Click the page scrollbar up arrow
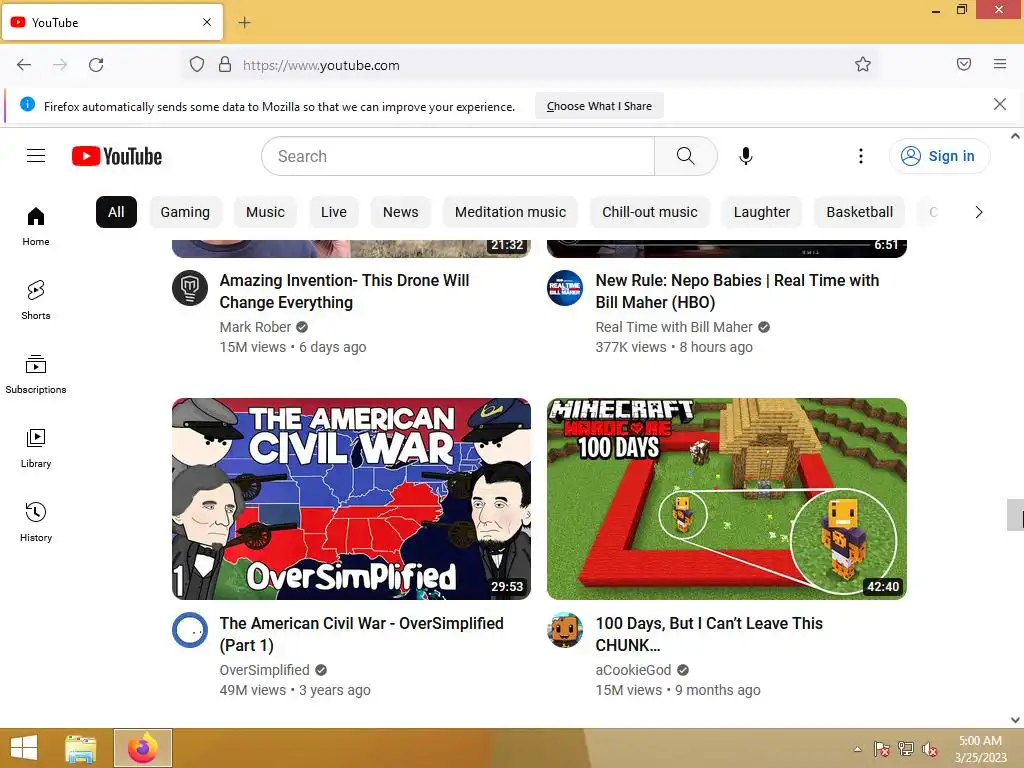1024x768 pixels. point(1015,136)
